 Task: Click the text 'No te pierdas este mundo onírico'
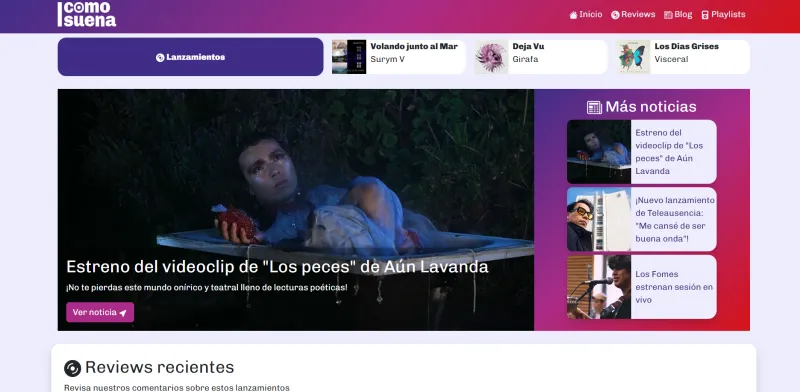pos(207,287)
